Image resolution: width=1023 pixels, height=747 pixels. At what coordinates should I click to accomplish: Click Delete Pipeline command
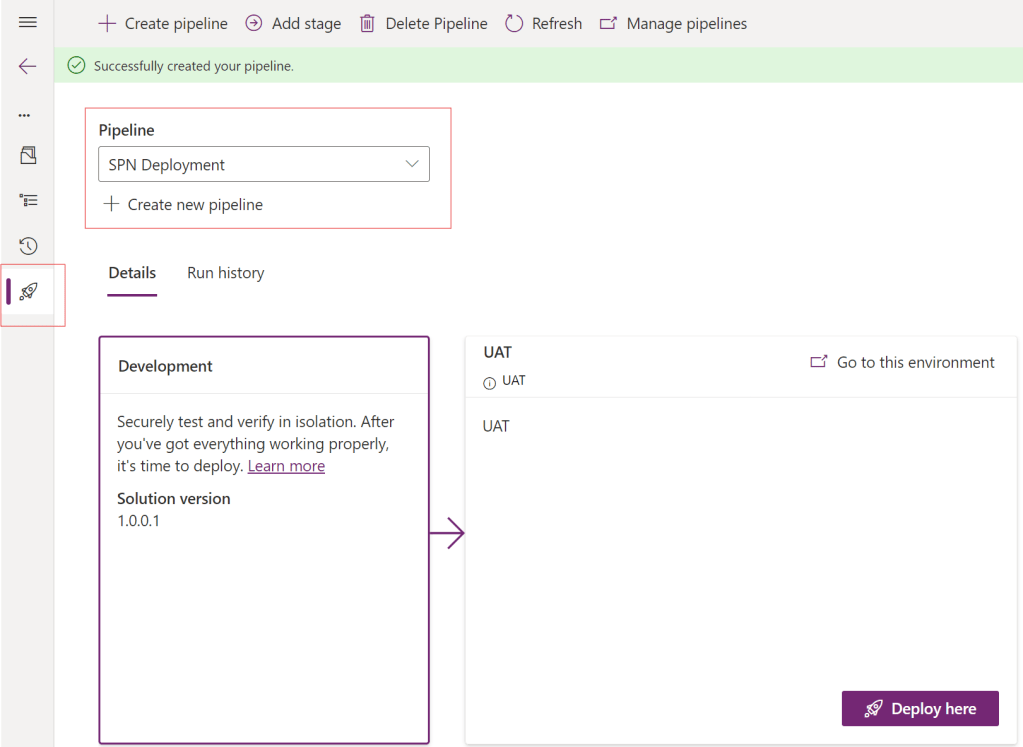[423, 23]
